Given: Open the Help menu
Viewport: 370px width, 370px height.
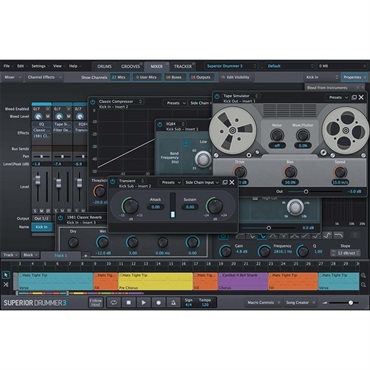Looking at the screenshot, I should (x=74, y=66).
